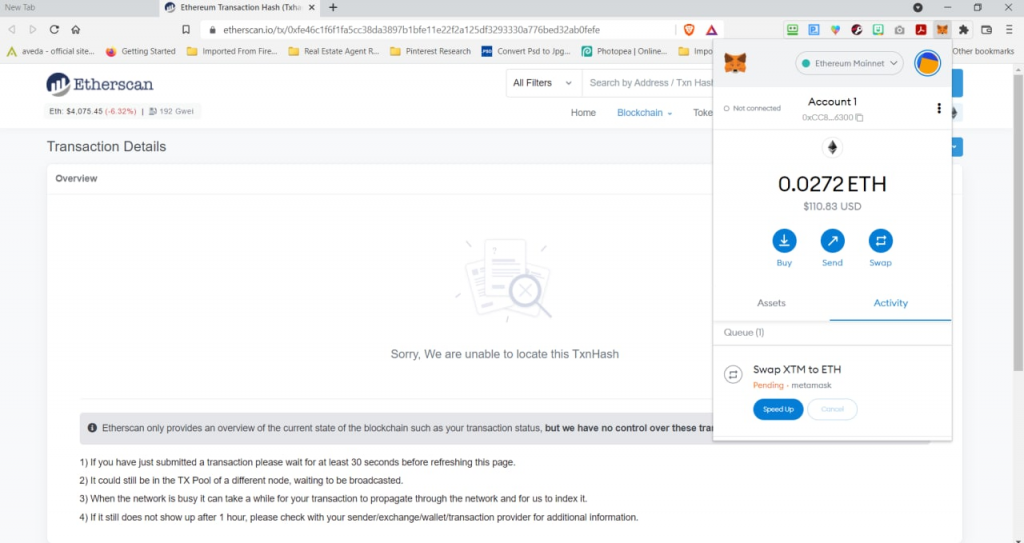
Task: Switch to the Assets tab
Action: pos(771,303)
